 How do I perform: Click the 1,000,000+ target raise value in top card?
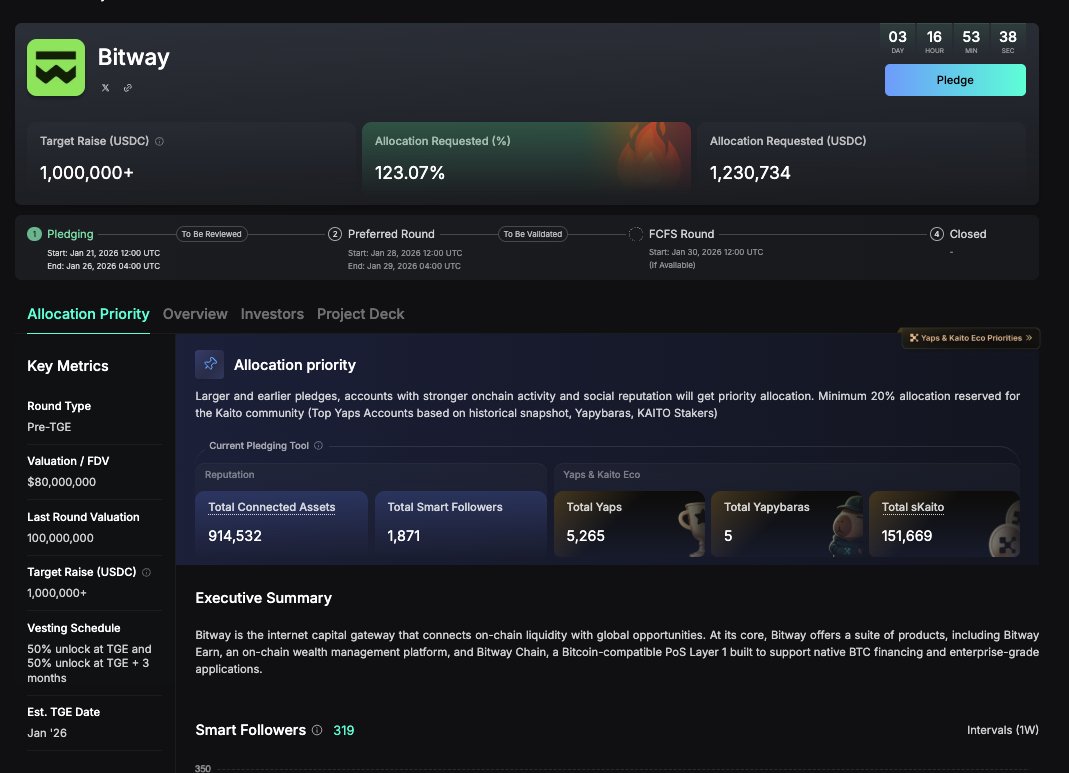point(87,173)
